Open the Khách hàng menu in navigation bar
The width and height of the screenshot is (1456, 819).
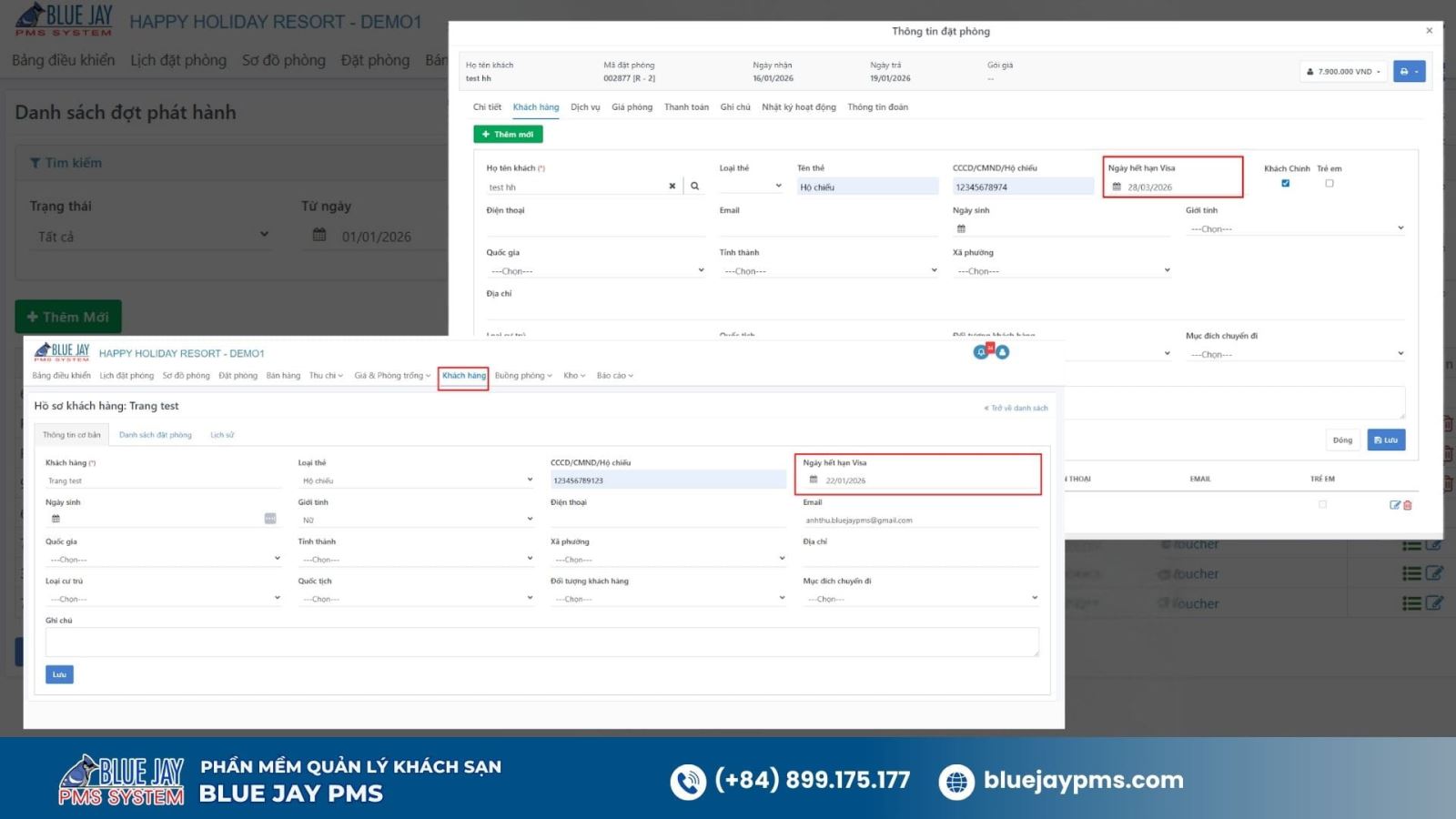pos(463,376)
